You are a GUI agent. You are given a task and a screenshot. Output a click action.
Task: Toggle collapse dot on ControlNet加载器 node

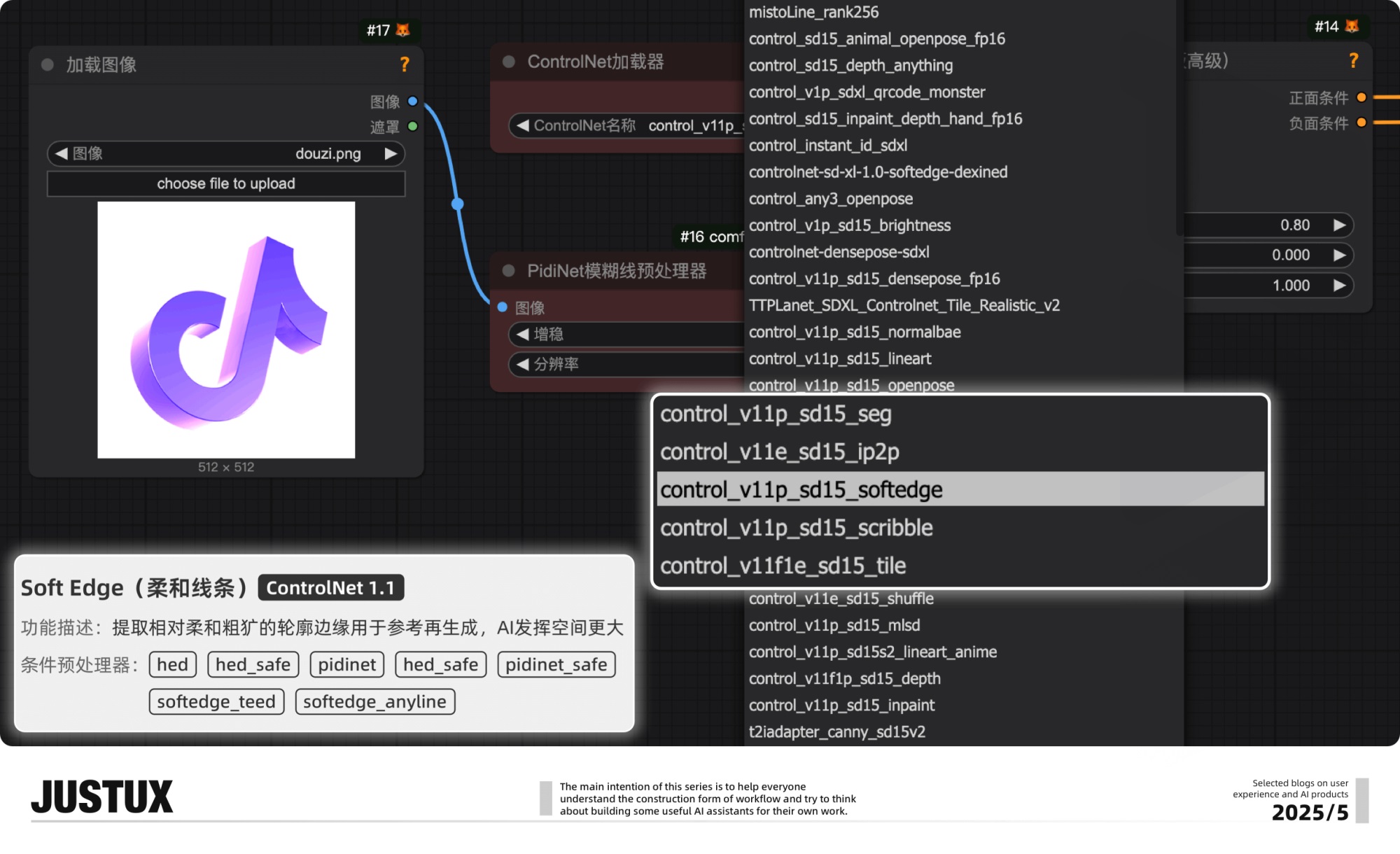point(509,62)
